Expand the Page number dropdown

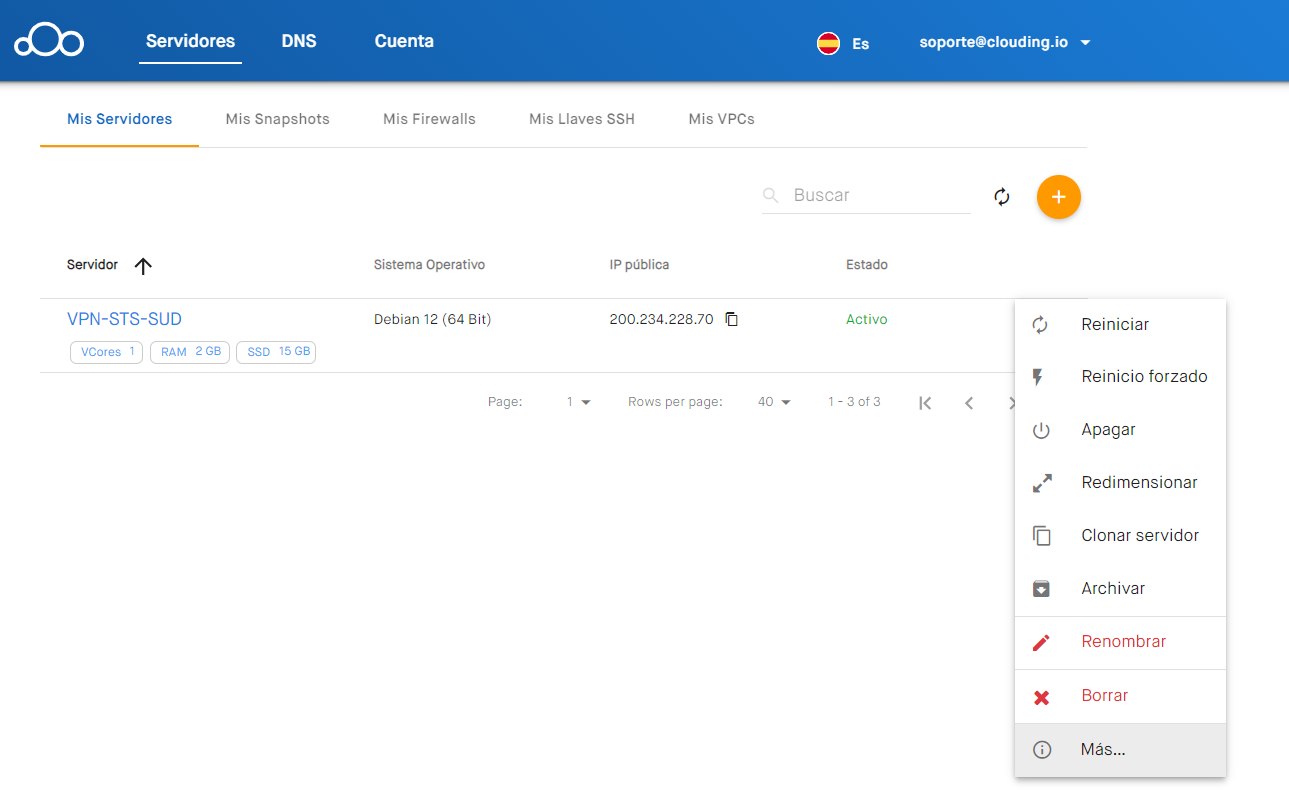[x=578, y=402]
